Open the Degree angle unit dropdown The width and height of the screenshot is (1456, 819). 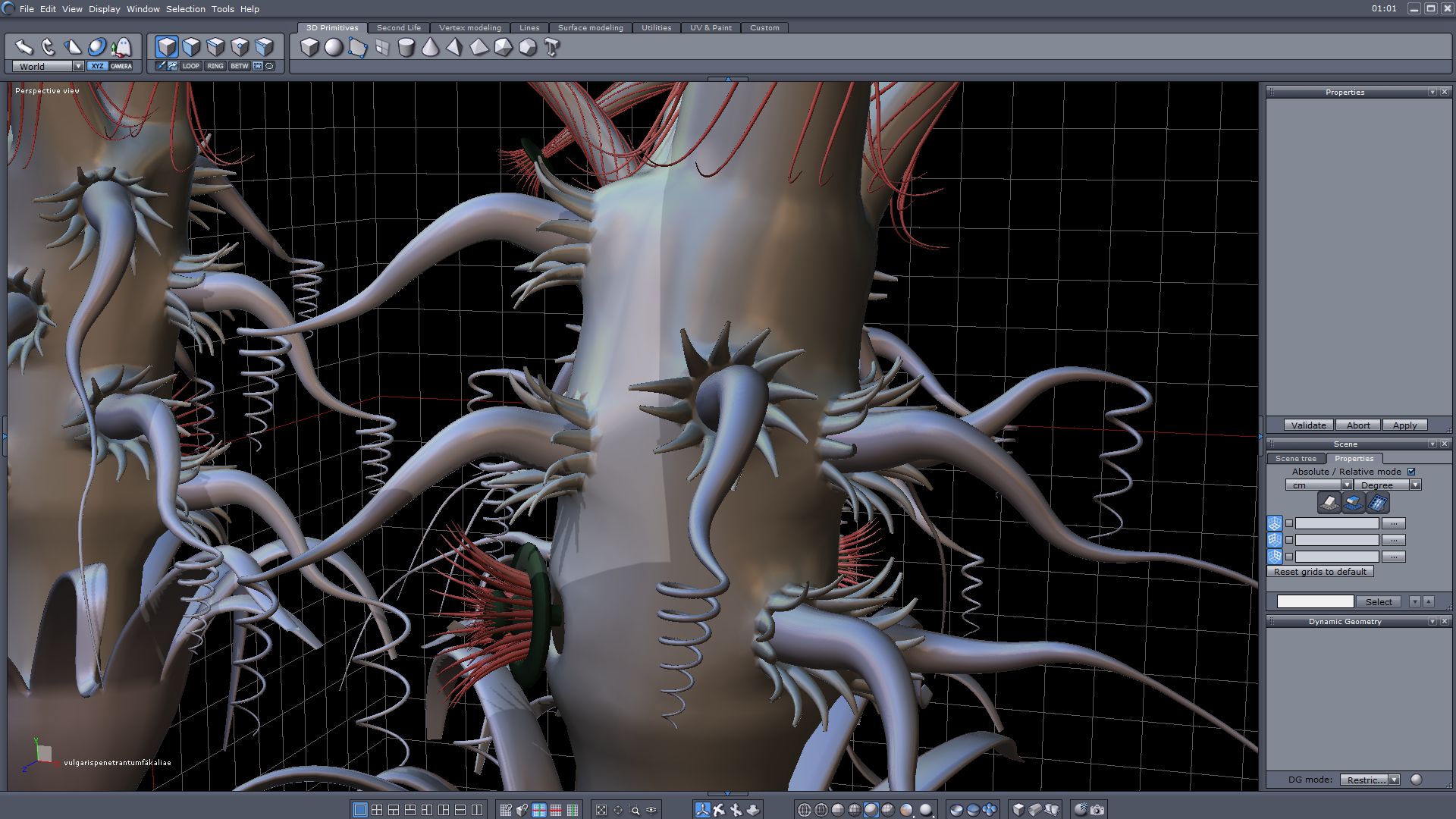pos(1387,485)
